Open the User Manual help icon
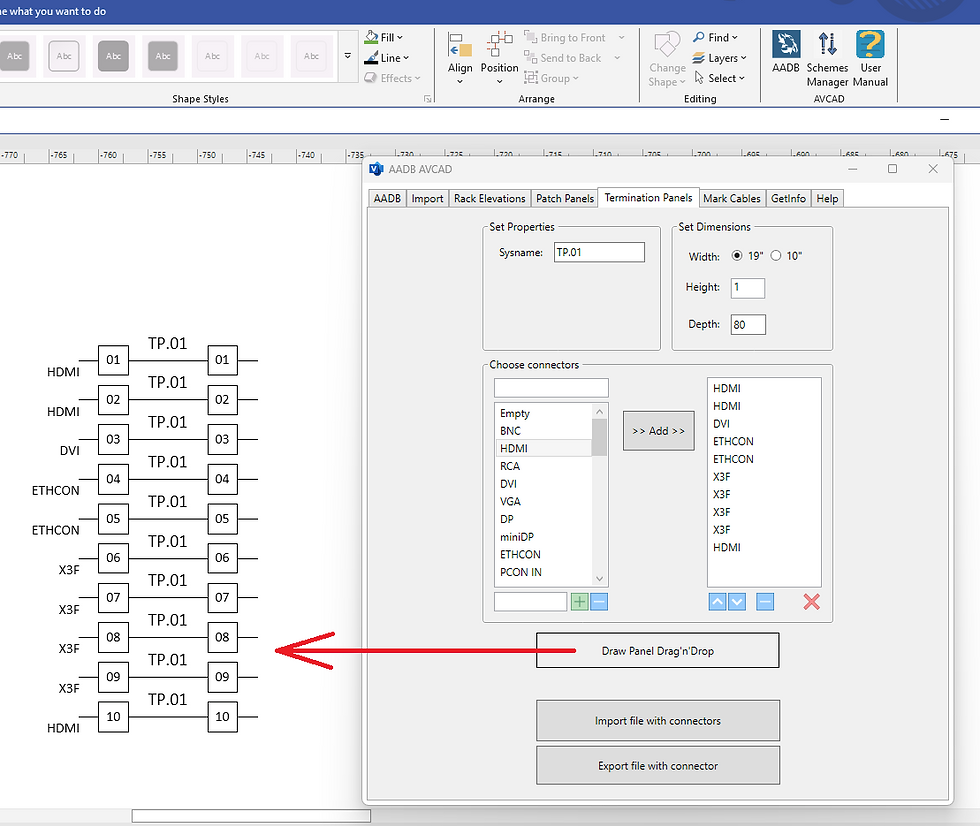 870,59
